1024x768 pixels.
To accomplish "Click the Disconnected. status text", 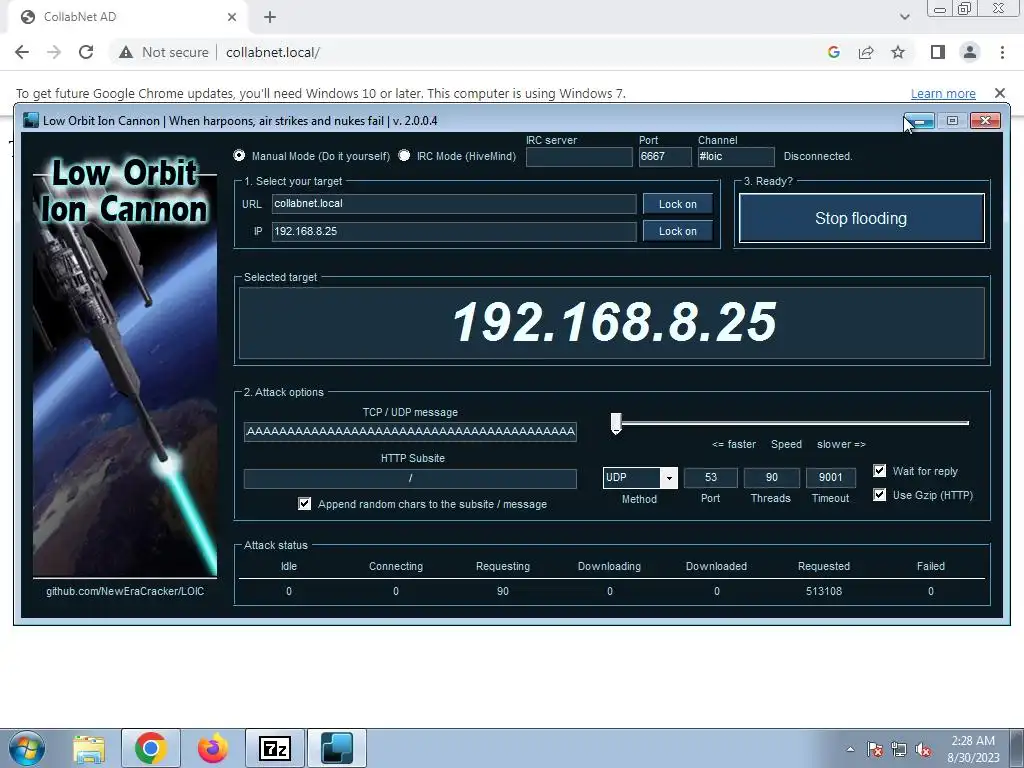I will (x=818, y=156).
